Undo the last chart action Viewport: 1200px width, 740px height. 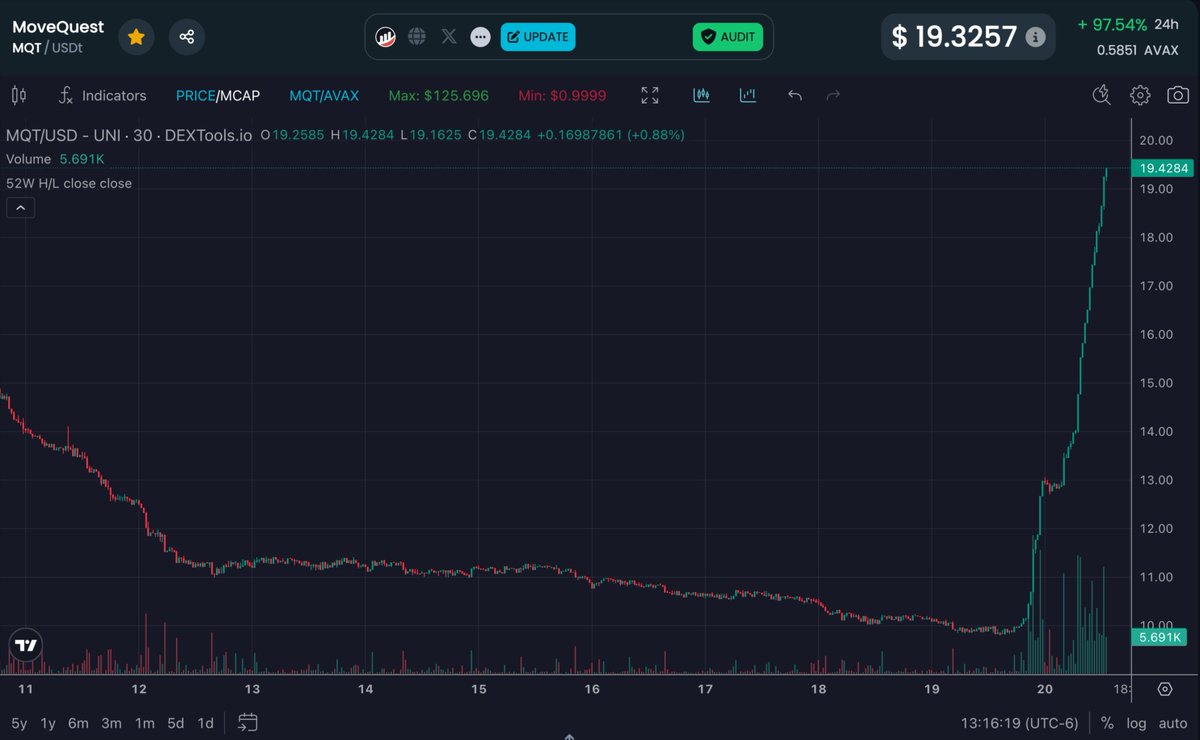(x=795, y=95)
